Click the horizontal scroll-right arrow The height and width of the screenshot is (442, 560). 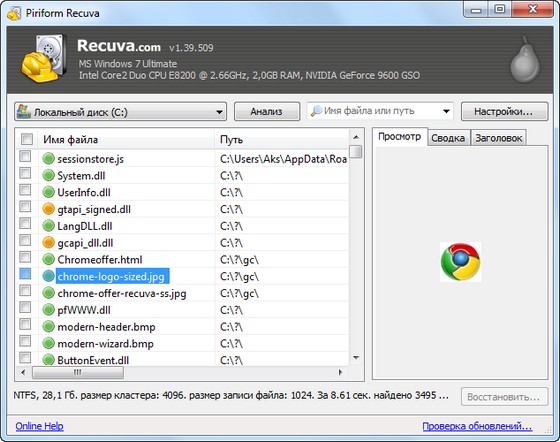(x=340, y=372)
